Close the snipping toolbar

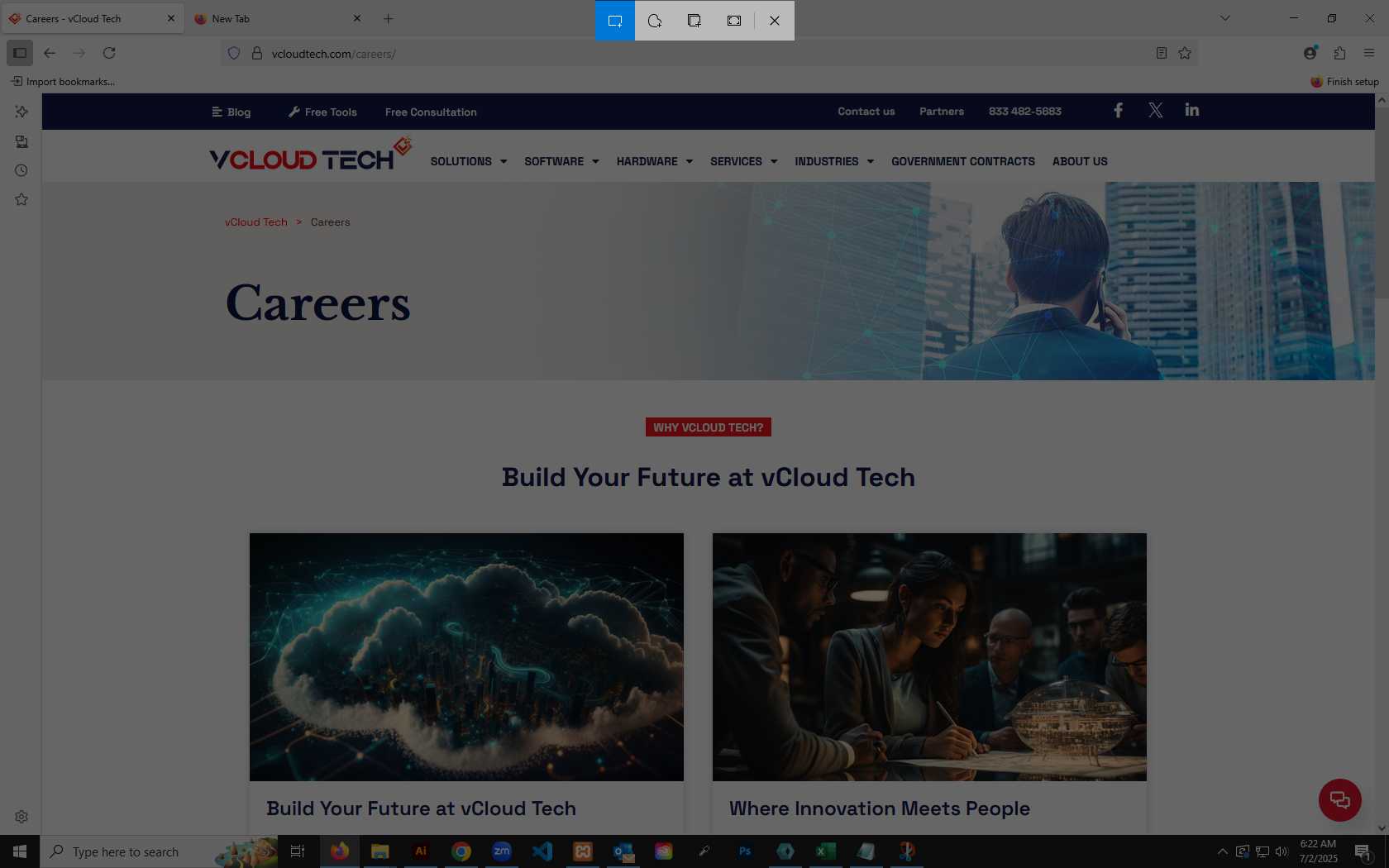[x=775, y=21]
